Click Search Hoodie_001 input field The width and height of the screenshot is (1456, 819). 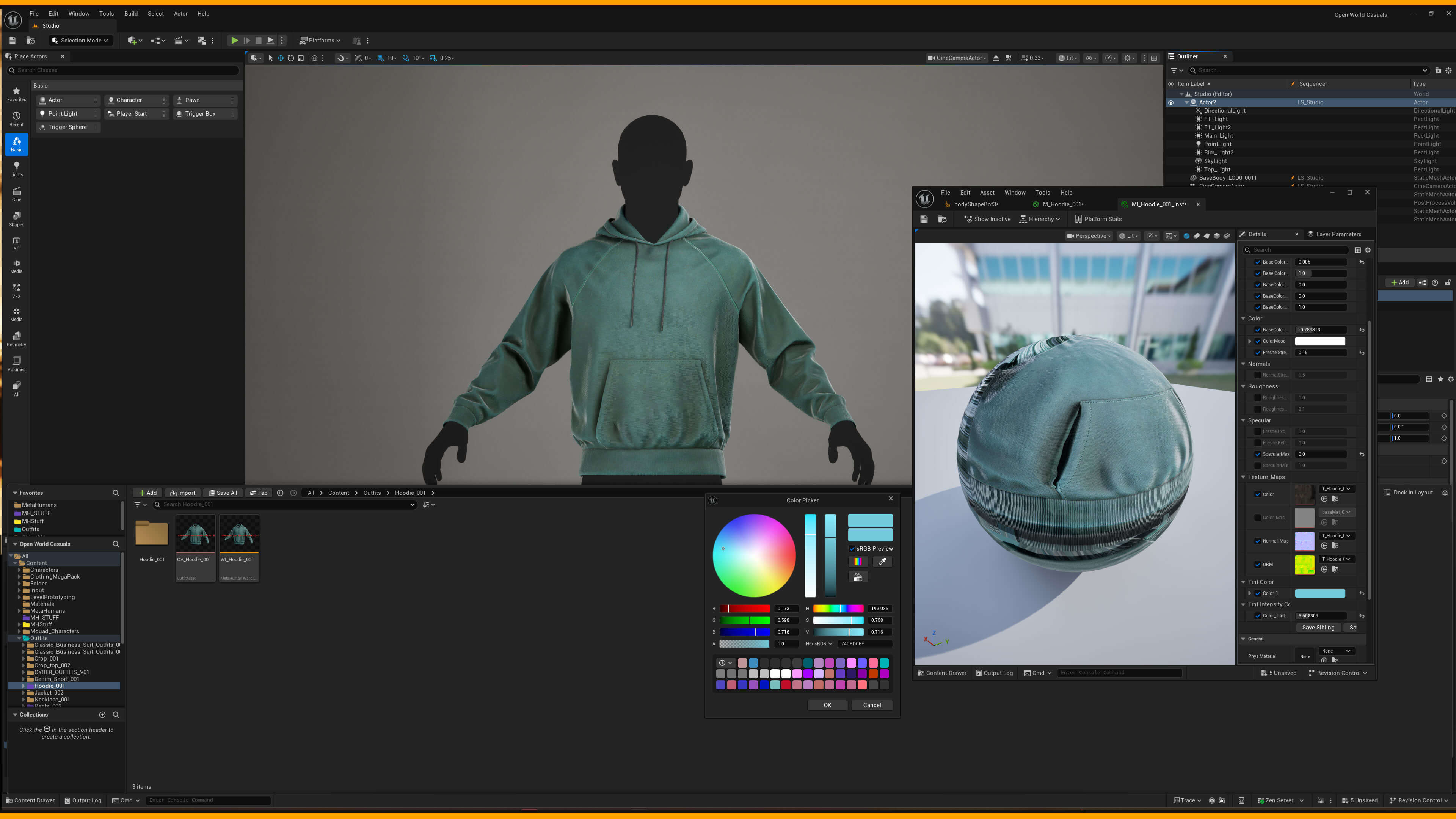point(286,505)
